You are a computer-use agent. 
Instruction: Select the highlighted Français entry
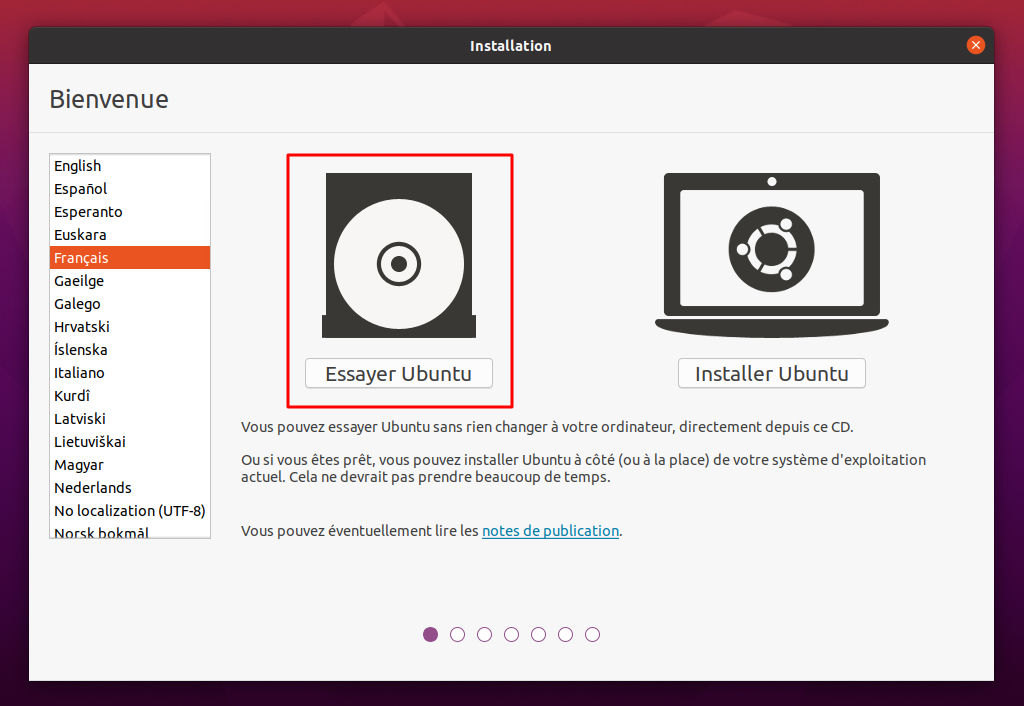click(x=130, y=257)
